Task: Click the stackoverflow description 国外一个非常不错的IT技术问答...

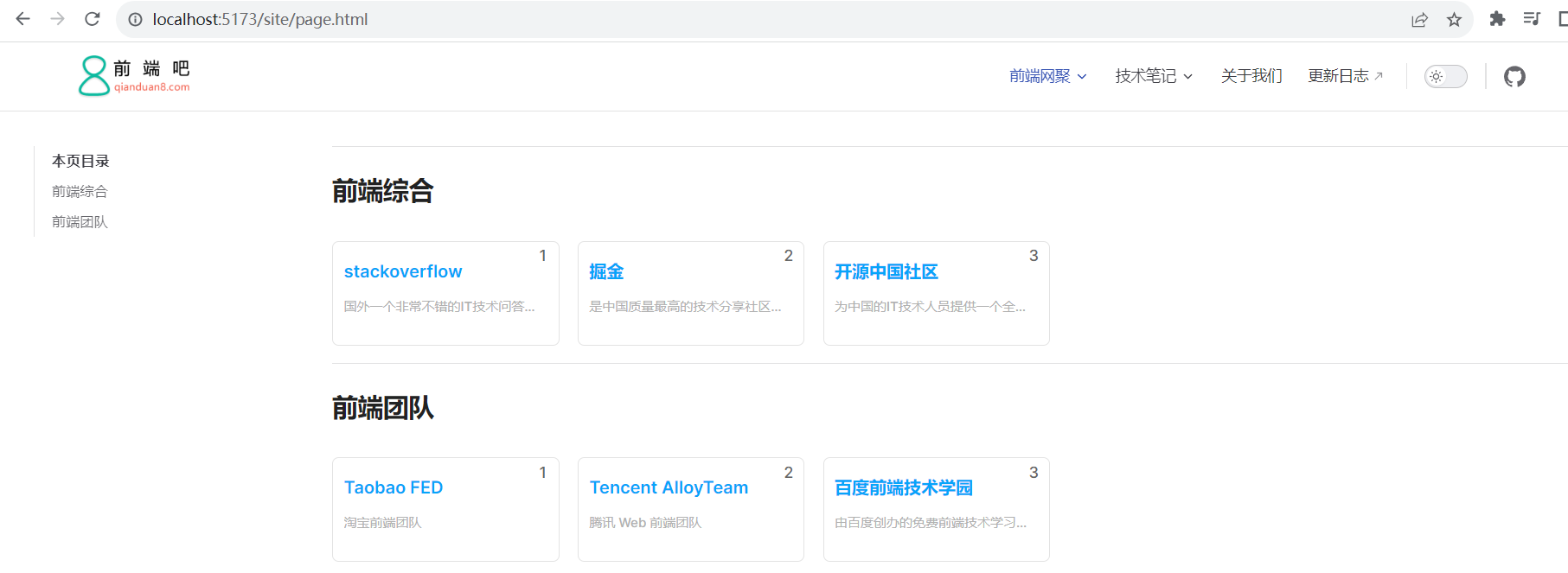Action: pyautogui.click(x=439, y=307)
